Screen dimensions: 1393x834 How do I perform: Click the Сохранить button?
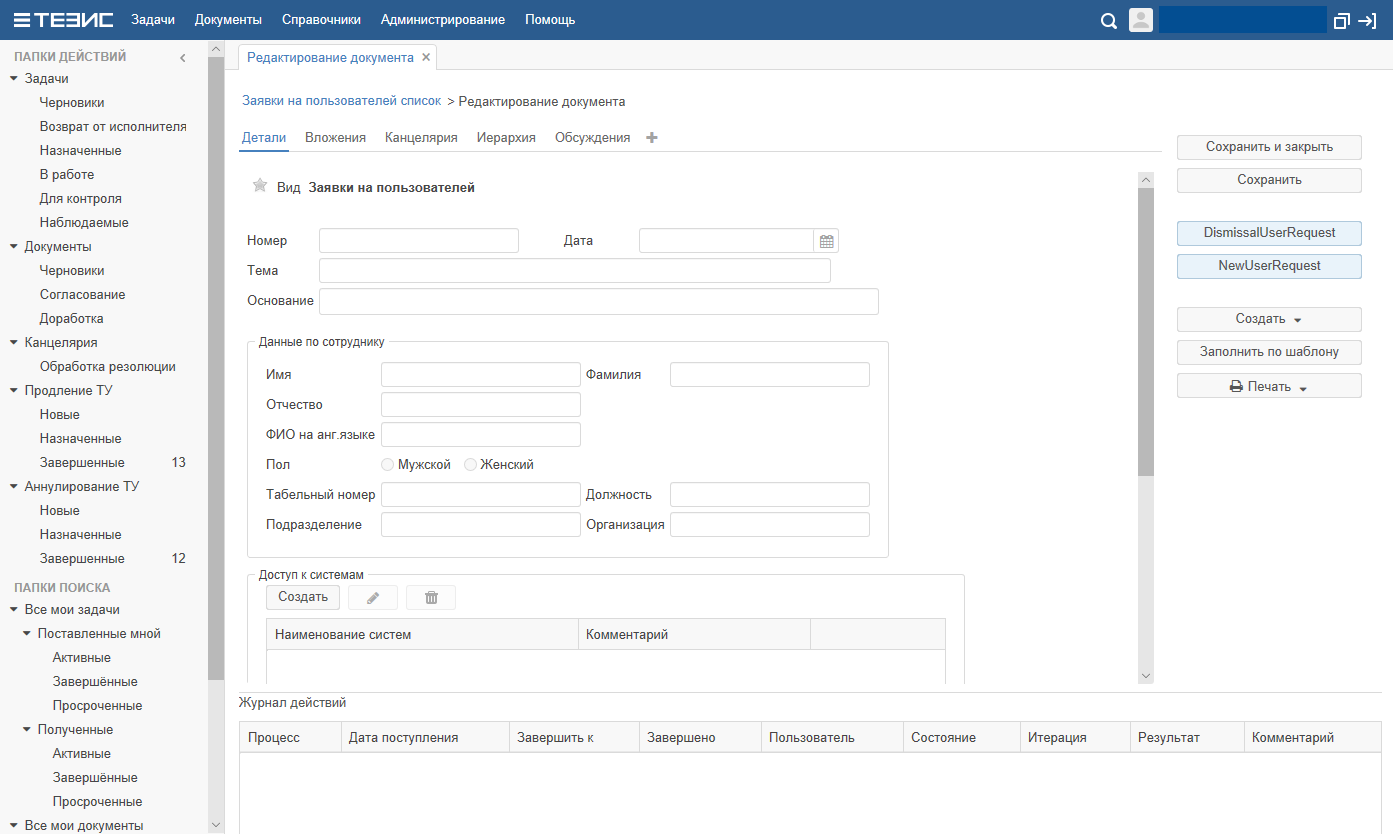click(1269, 180)
